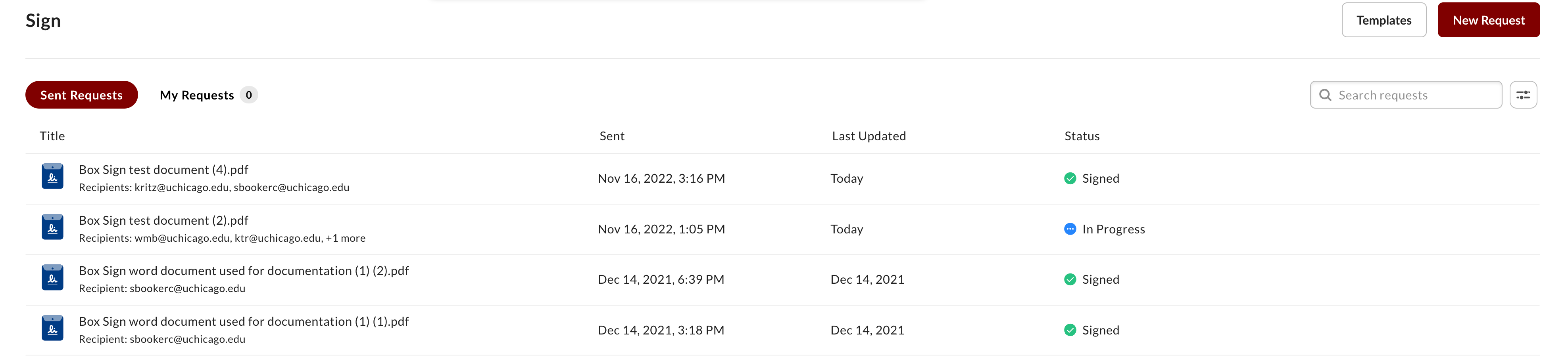Click the search magnifier icon
The width and height of the screenshot is (1568, 363).
click(1325, 94)
